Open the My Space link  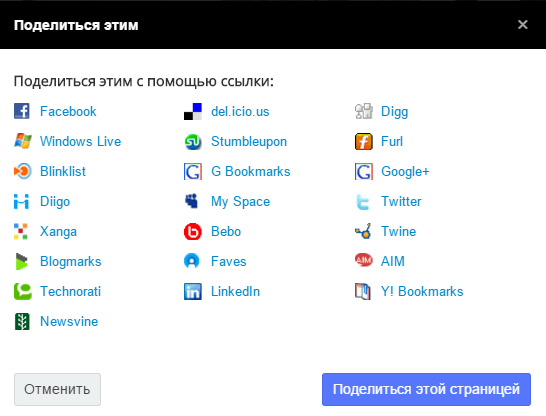(240, 202)
